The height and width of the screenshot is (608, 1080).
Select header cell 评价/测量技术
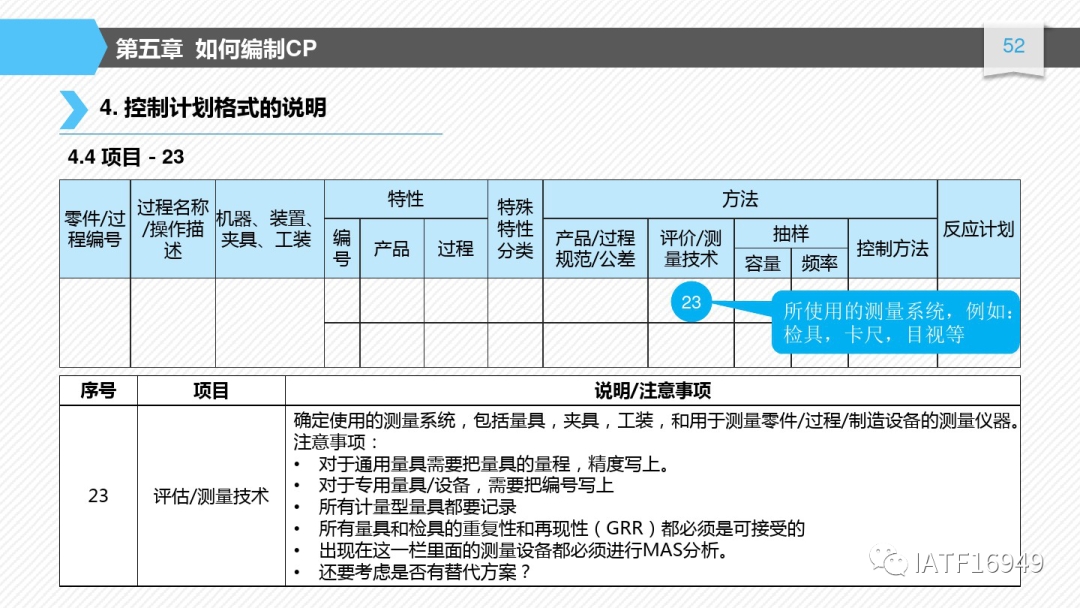point(691,249)
